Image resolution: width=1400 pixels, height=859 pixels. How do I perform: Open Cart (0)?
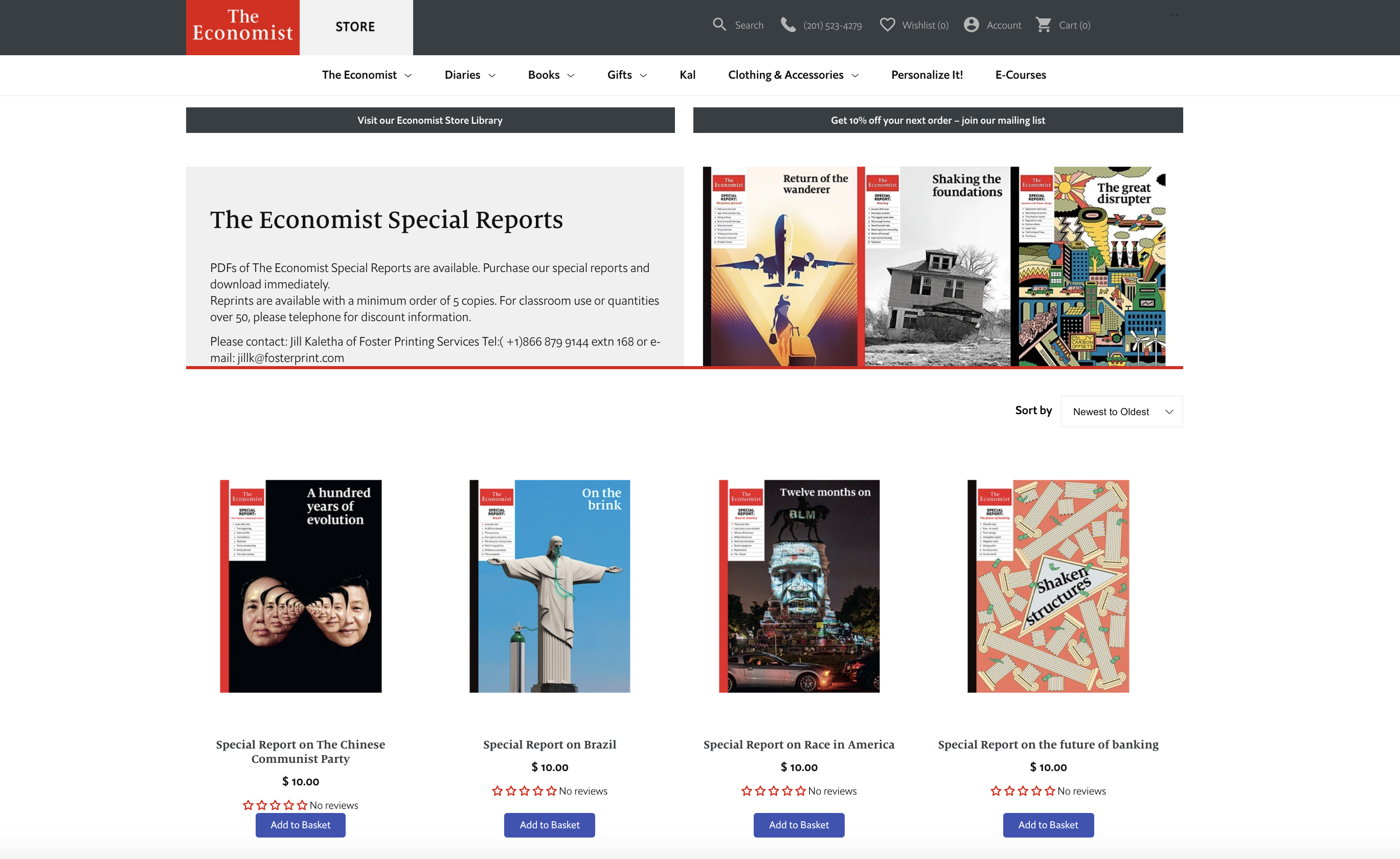[x=1074, y=25]
